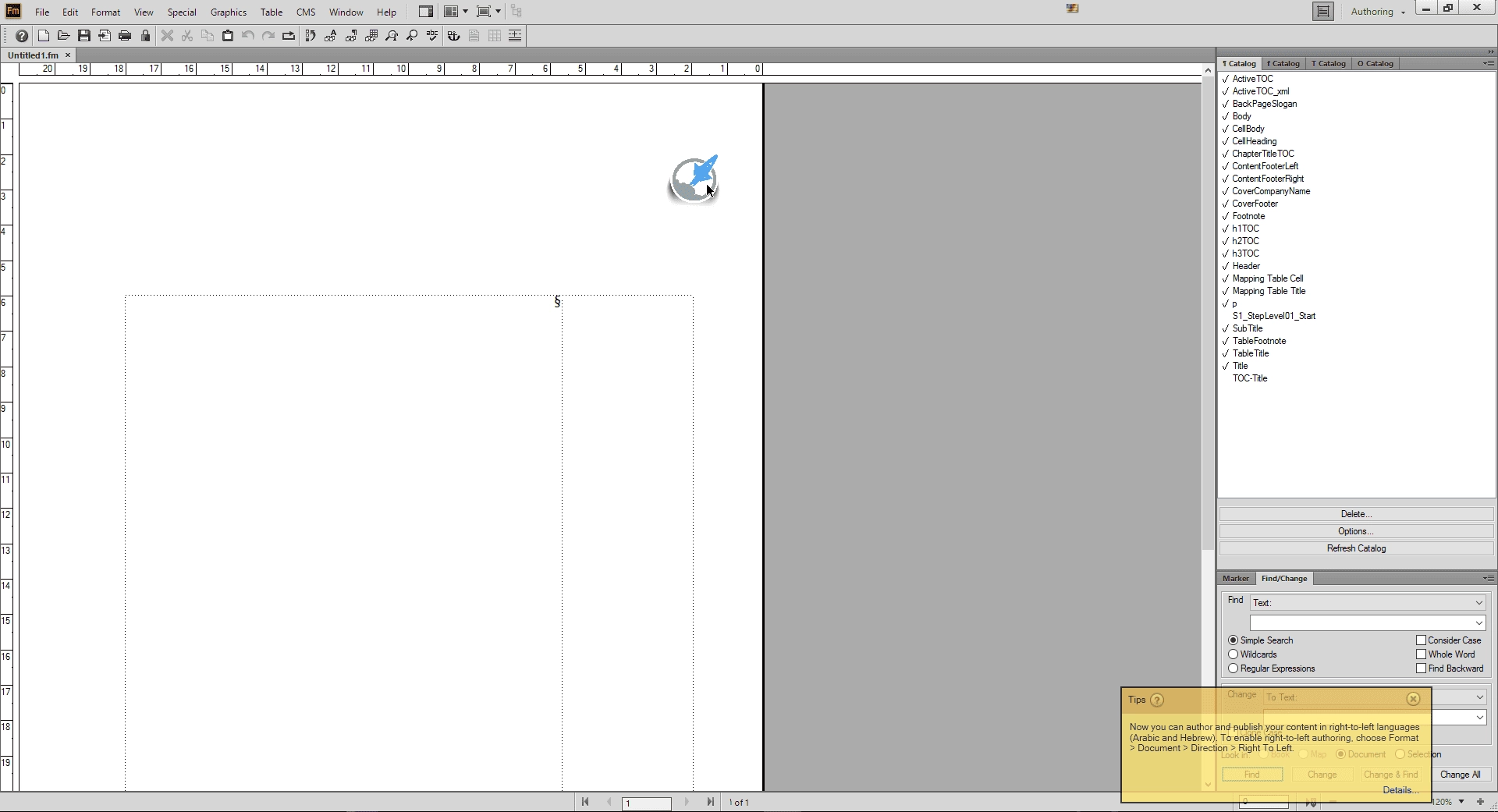1498x812 pixels.
Task: Click the Import file toolbar icon
Action: pos(105,36)
